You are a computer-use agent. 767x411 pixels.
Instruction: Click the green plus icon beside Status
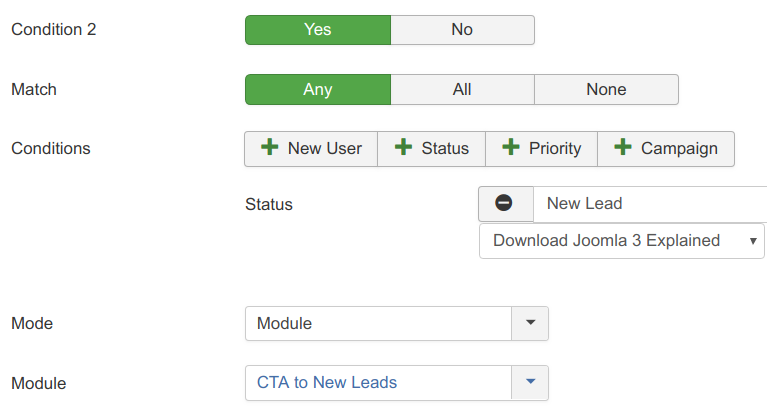pos(404,147)
